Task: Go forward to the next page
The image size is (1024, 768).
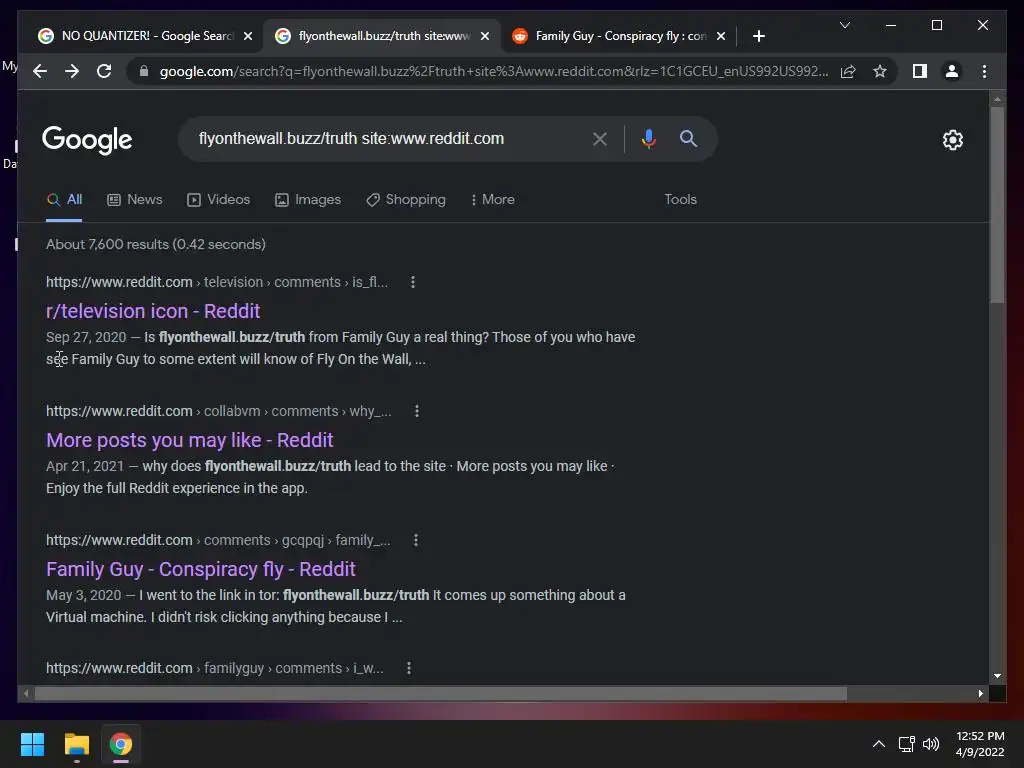Action: tap(72, 71)
